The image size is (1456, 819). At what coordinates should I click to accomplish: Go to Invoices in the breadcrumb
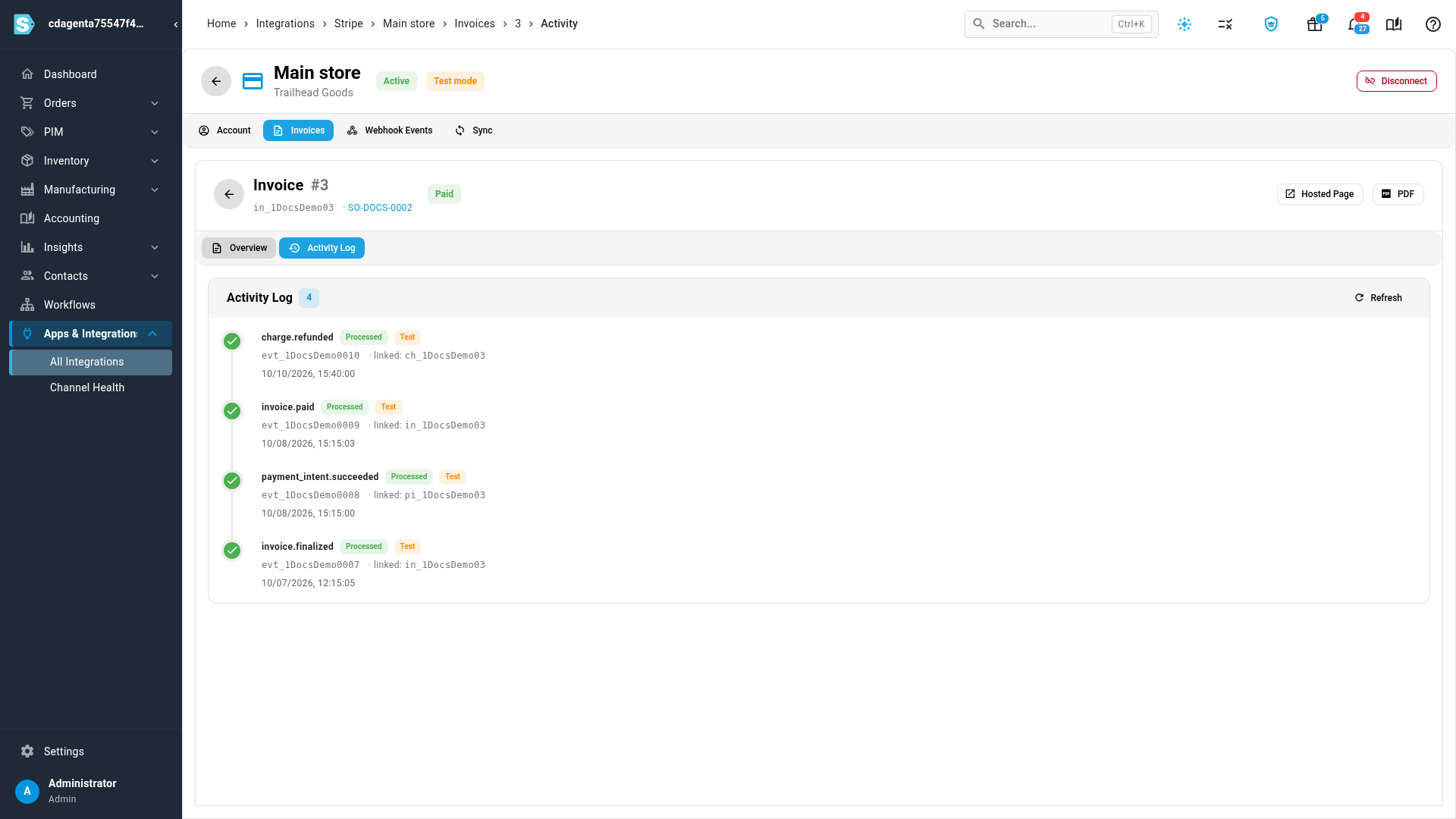click(475, 24)
